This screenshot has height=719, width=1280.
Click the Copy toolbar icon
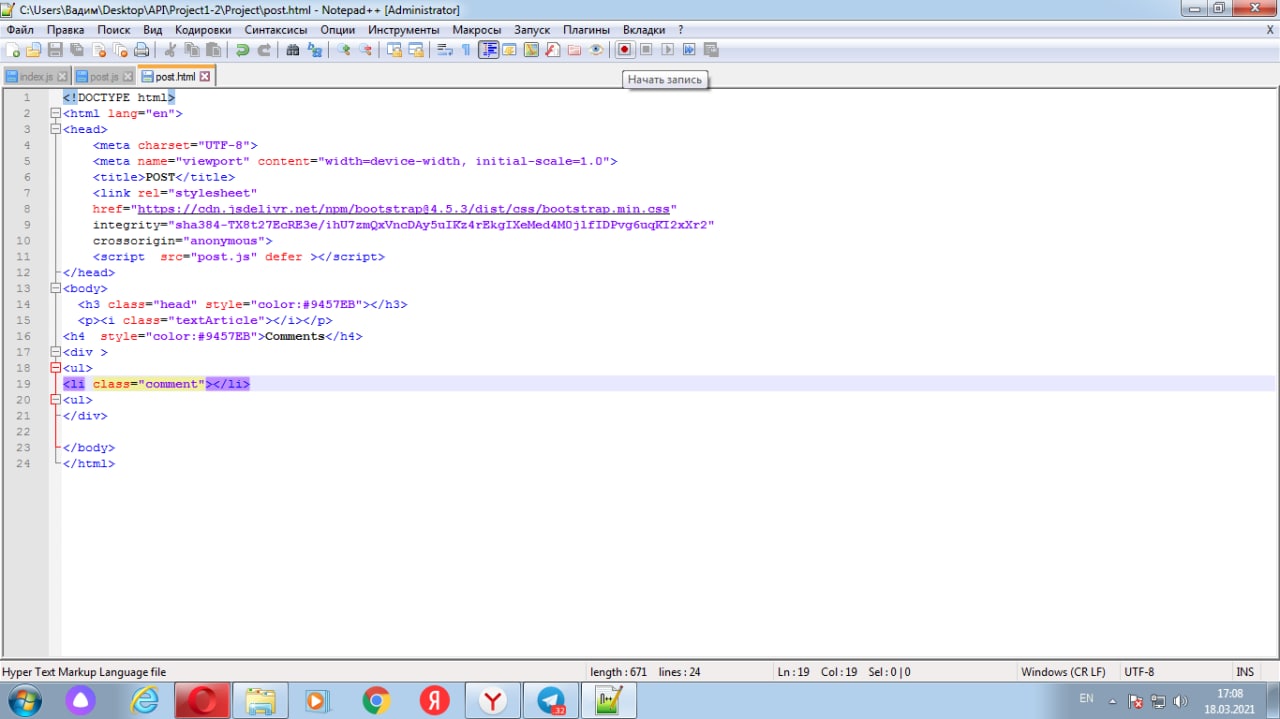click(x=193, y=50)
